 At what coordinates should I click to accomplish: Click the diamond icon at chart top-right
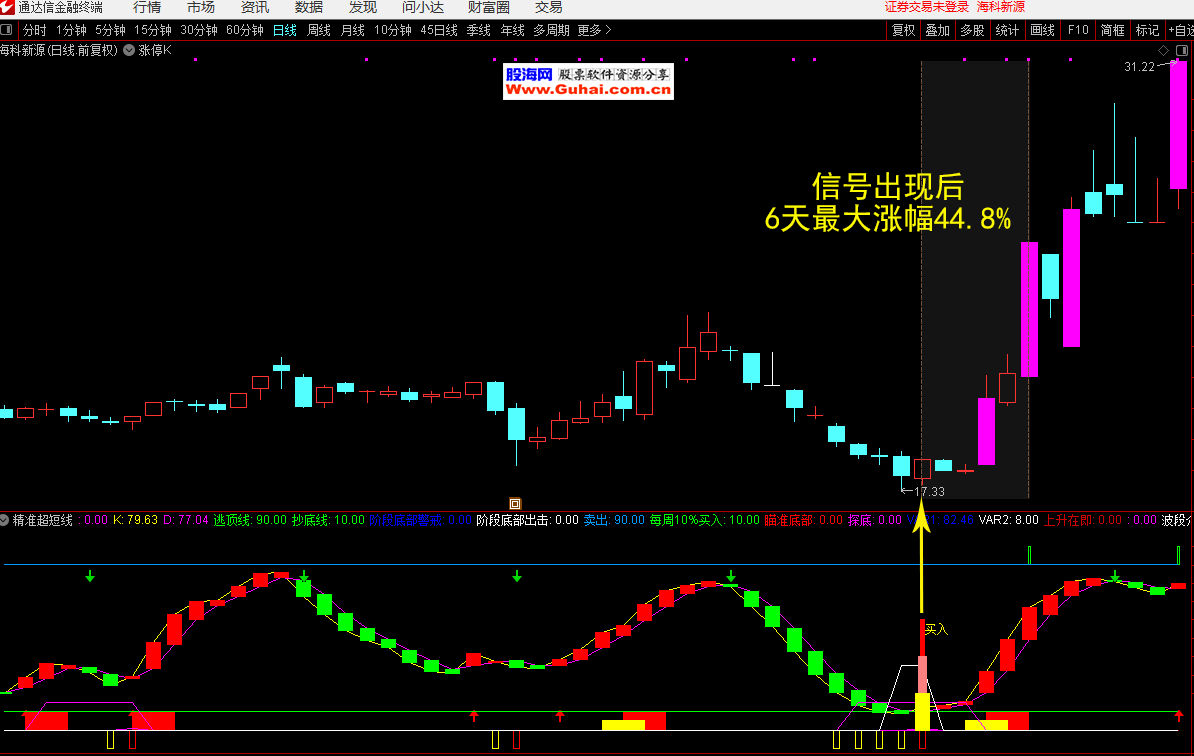click(1163, 49)
